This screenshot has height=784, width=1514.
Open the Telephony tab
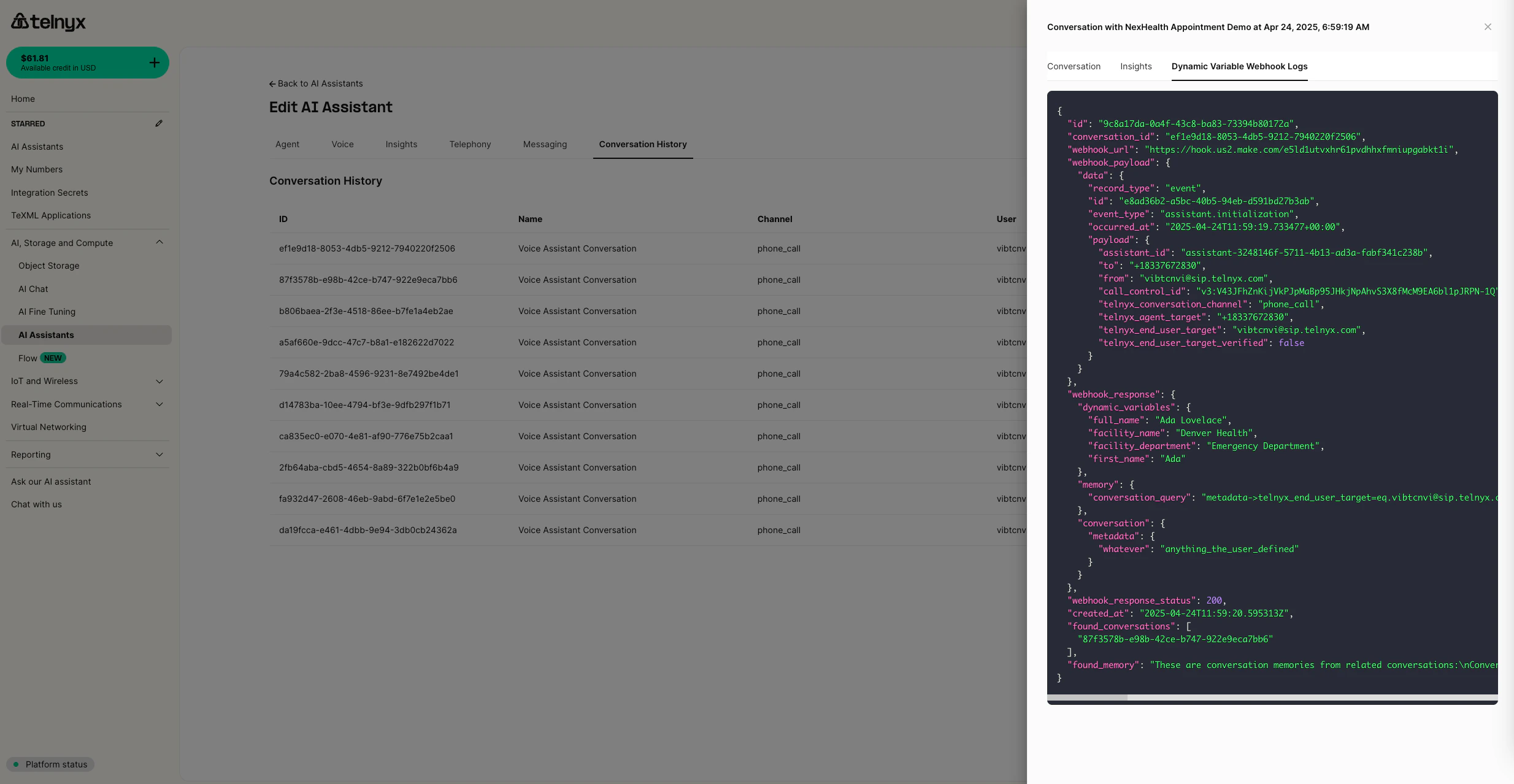tap(470, 144)
